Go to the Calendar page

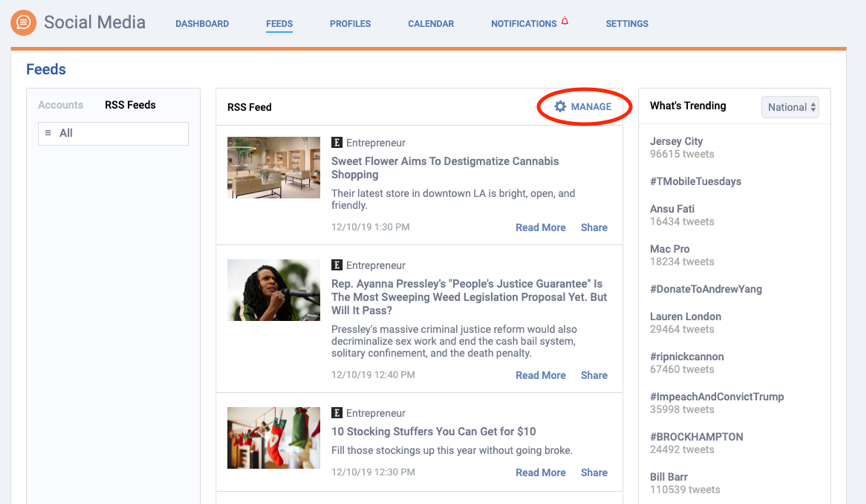(x=431, y=24)
